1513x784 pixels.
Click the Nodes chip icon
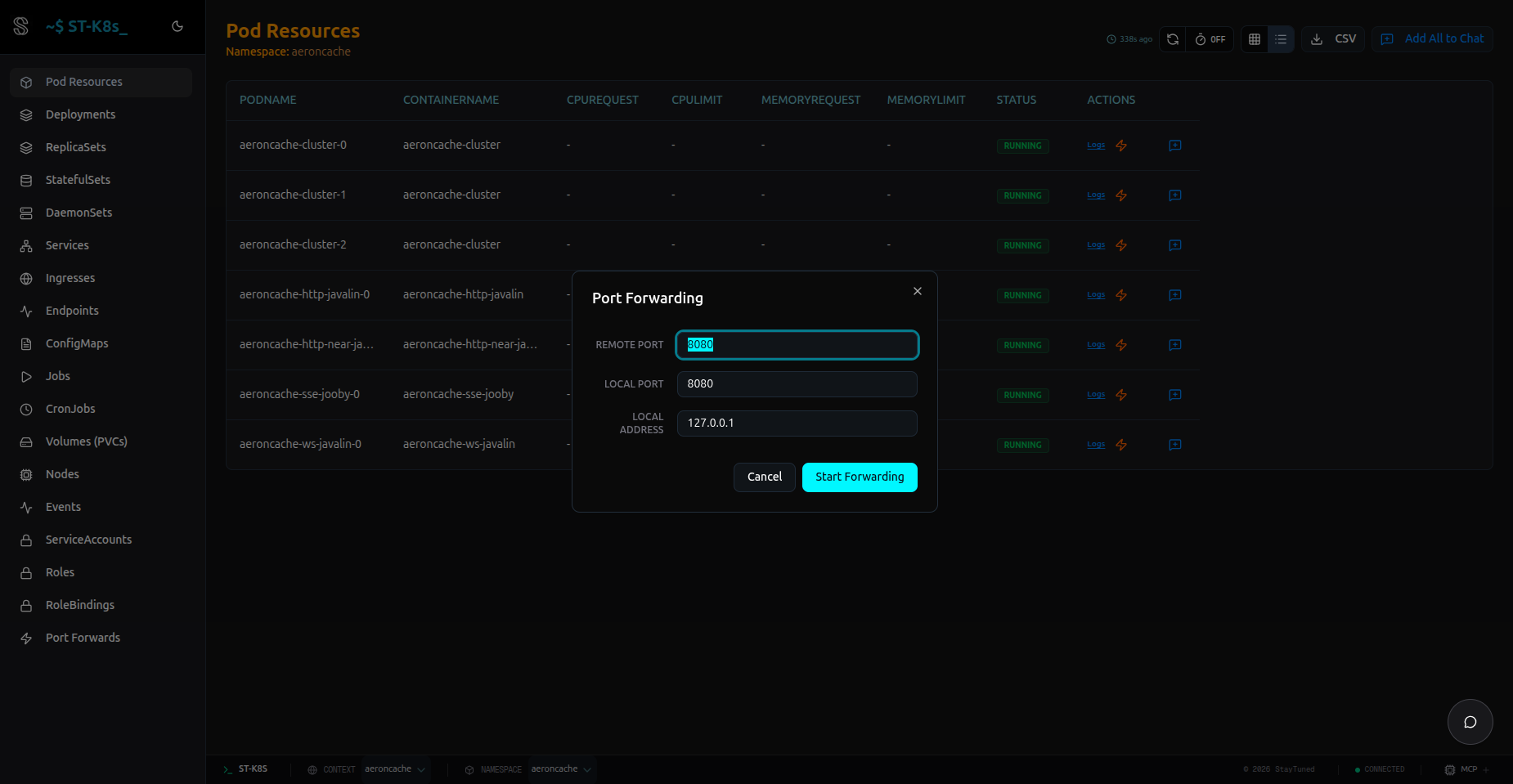[x=26, y=474]
